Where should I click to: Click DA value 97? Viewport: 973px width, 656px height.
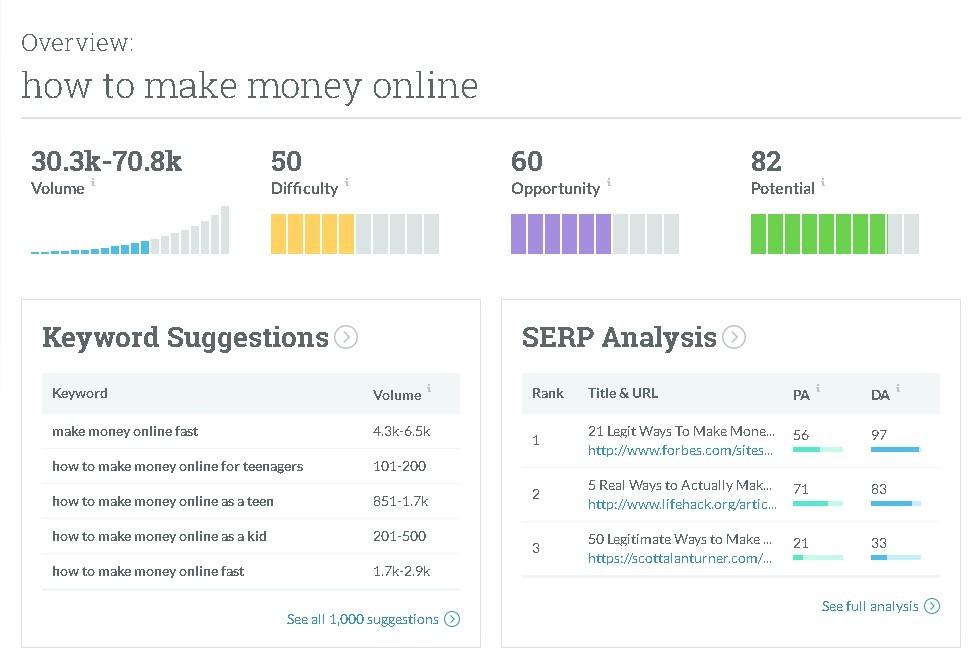click(x=879, y=435)
